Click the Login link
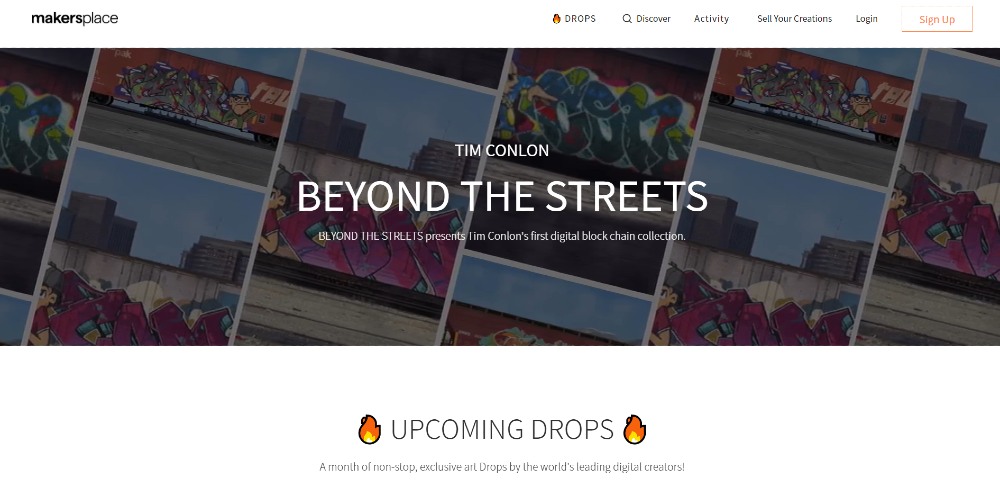Viewport: 1000px width, 487px height. pyautogui.click(x=867, y=19)
